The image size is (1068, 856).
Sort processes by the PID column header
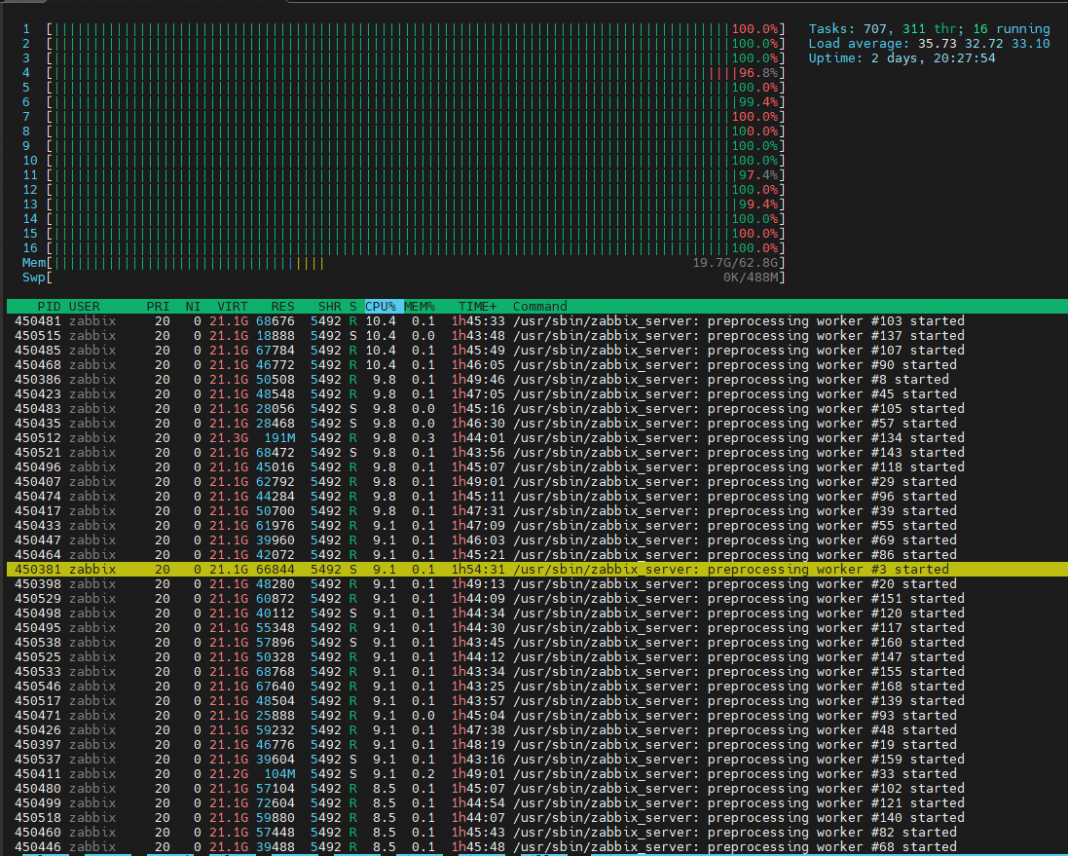tap(49, 306)
